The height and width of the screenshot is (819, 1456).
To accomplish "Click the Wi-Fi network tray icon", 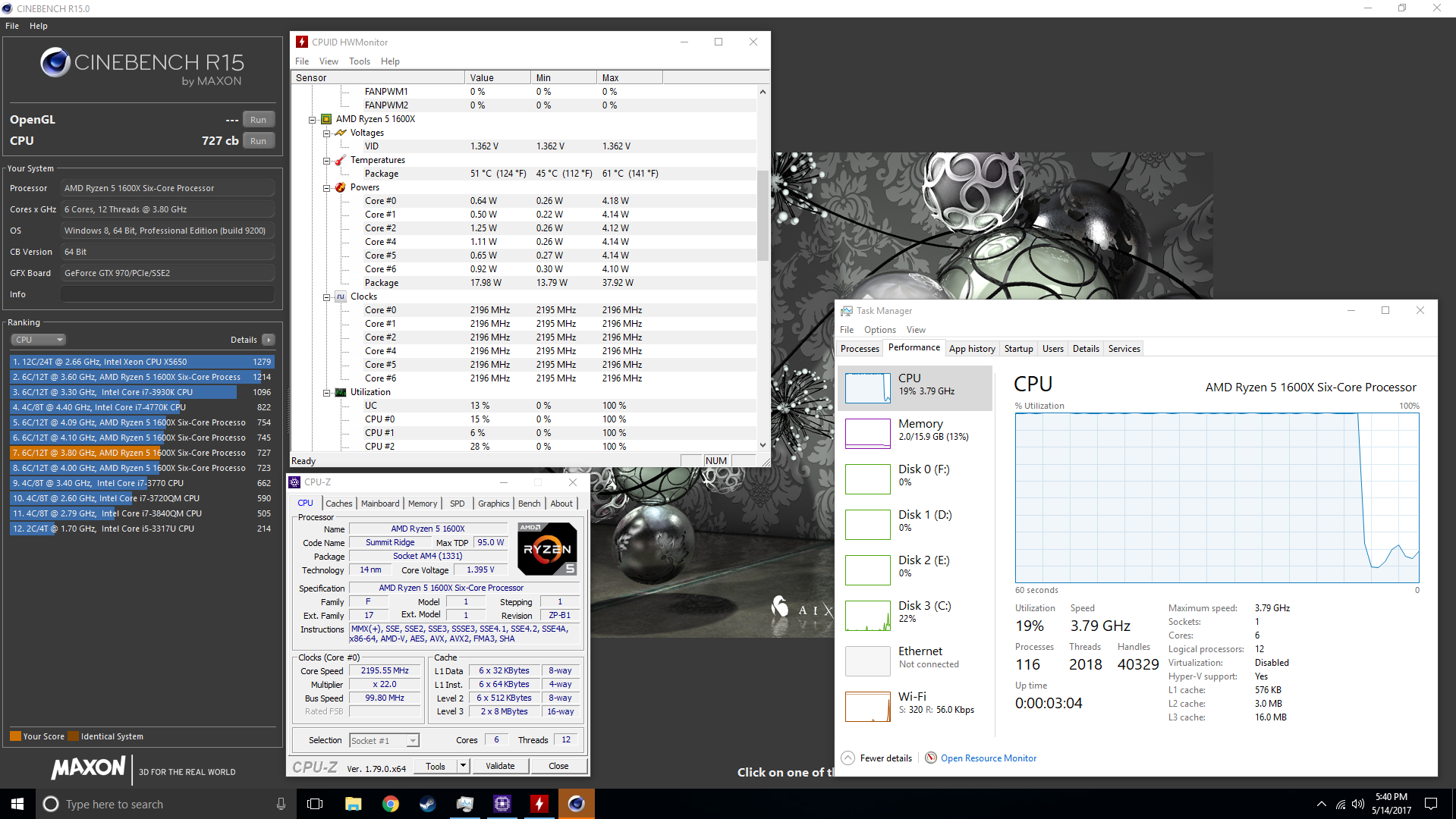I will pyautogui.click(x=1341, y=804).
